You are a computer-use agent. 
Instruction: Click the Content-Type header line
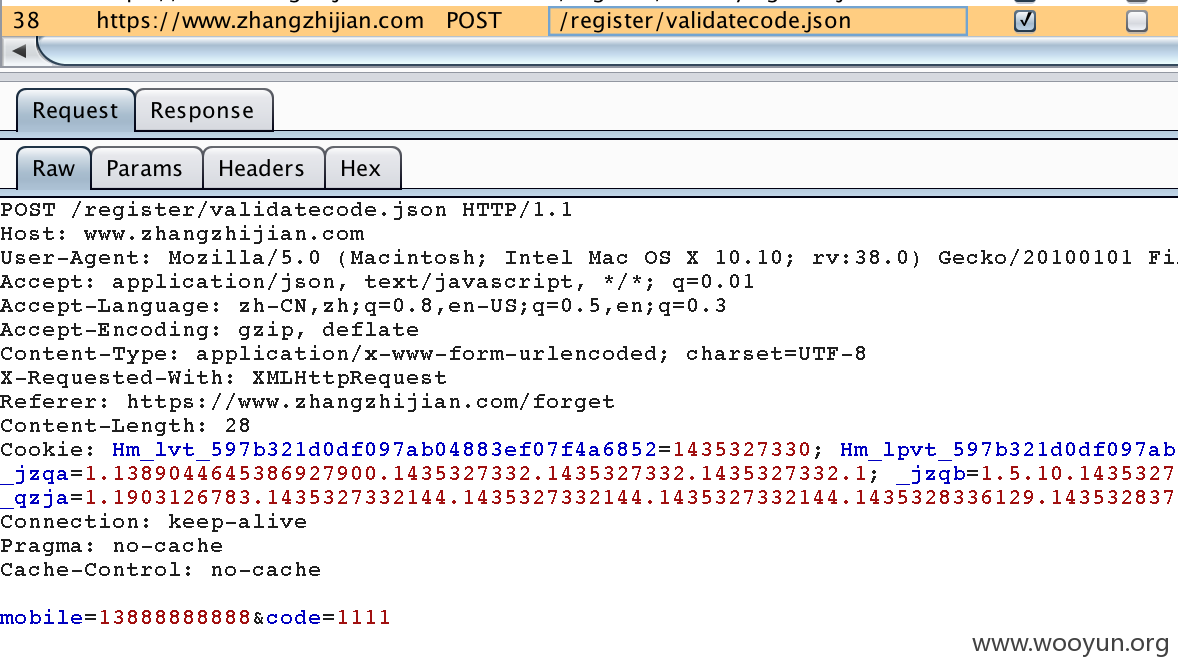[x=433, y=354]
